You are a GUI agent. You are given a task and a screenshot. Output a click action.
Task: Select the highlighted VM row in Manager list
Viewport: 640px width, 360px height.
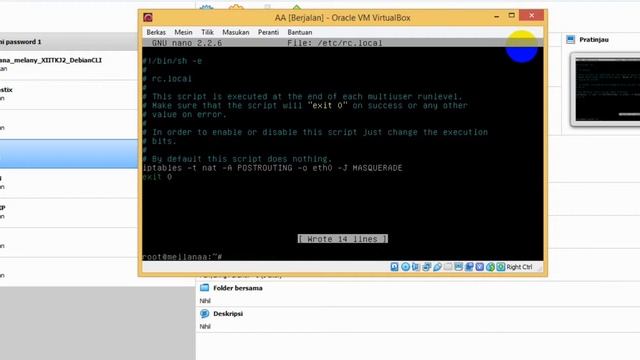point(69,154)
